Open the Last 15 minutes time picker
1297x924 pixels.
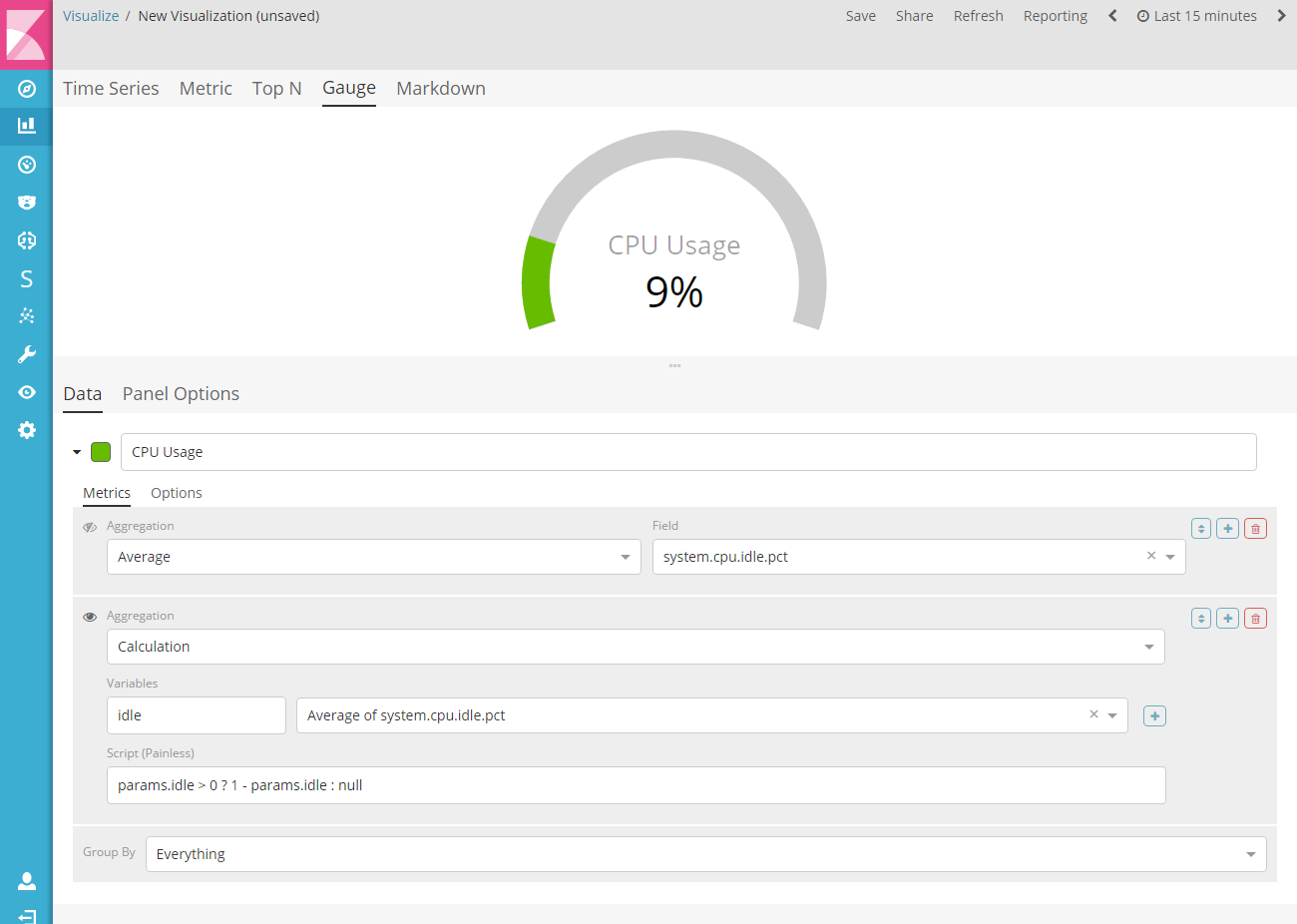tap(1196, 16)
